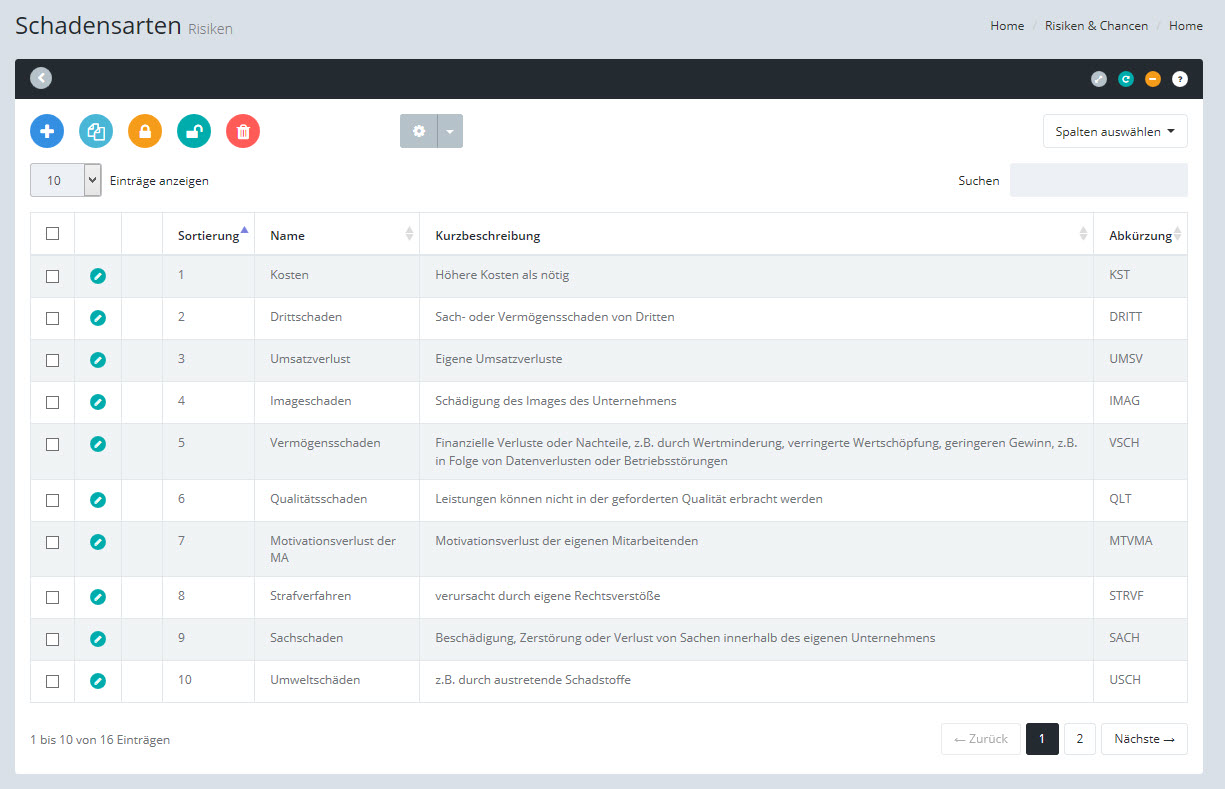
Task: Open the entries-per-page dropdown showing 10
Action: (66, 181)
